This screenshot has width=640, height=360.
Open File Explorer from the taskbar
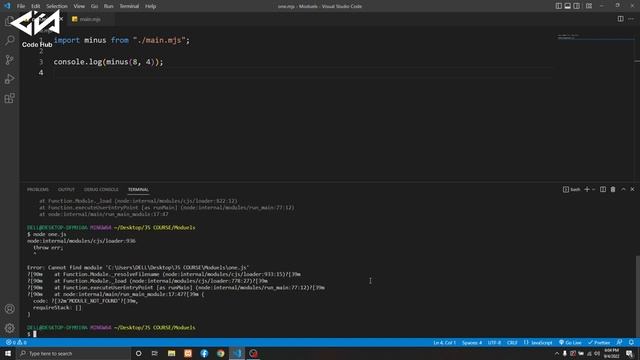[171, 353]
